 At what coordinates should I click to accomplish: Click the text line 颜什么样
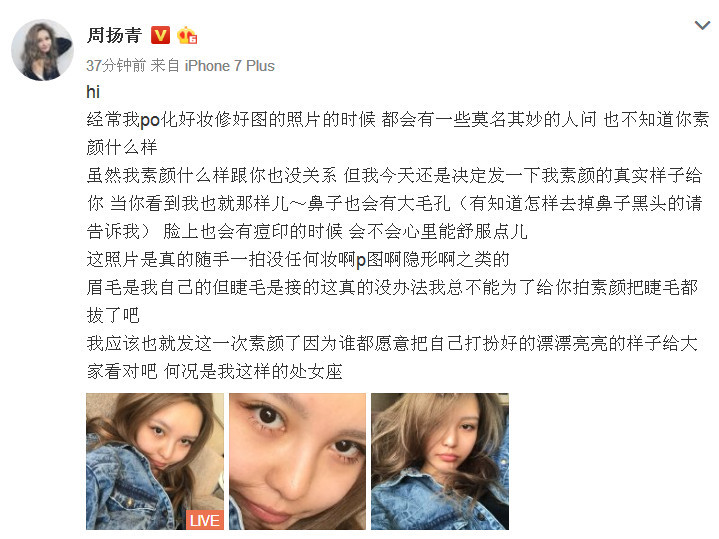(122, 147)
